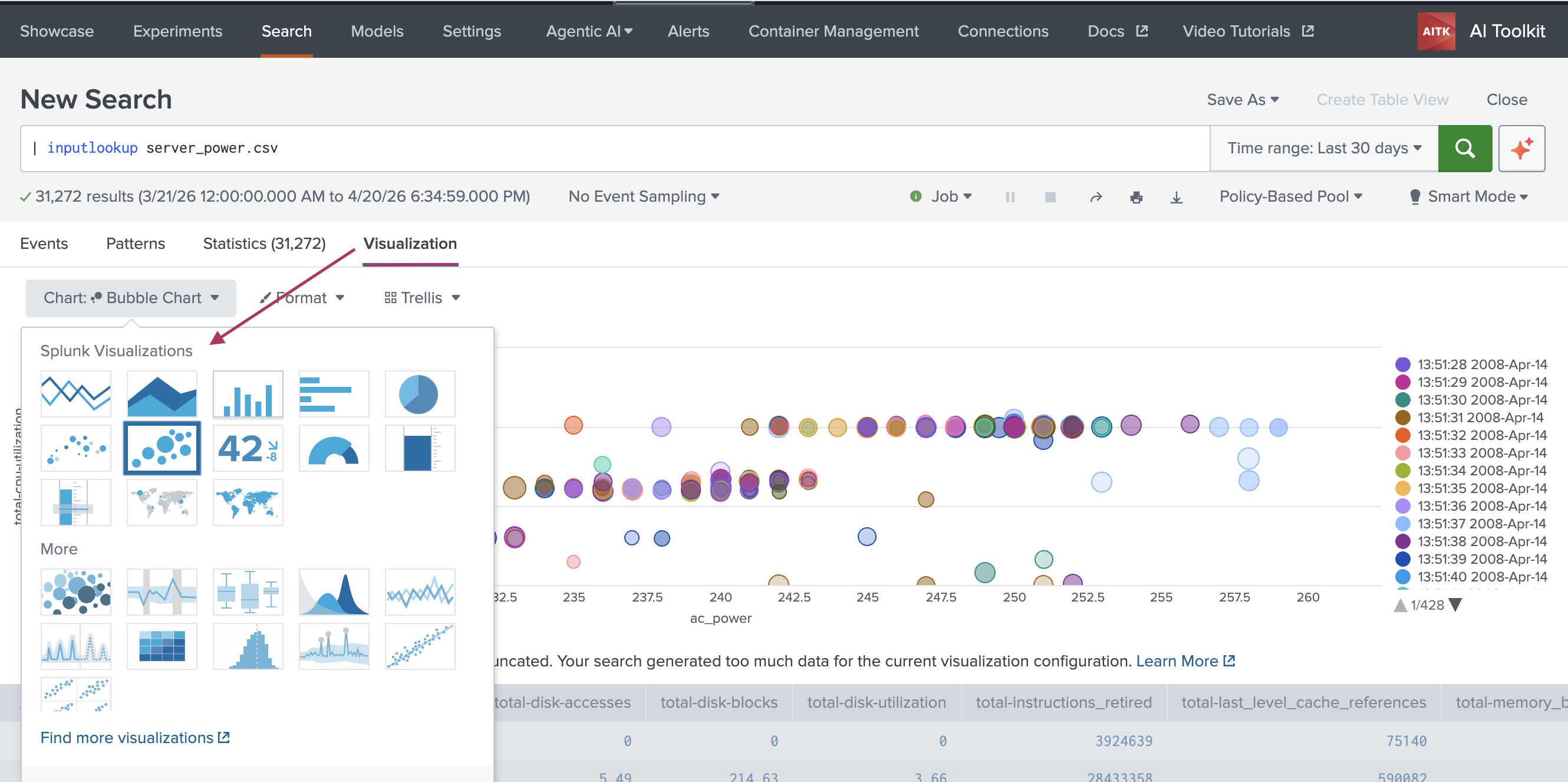Open the Experiments nav item

[177, 31]
